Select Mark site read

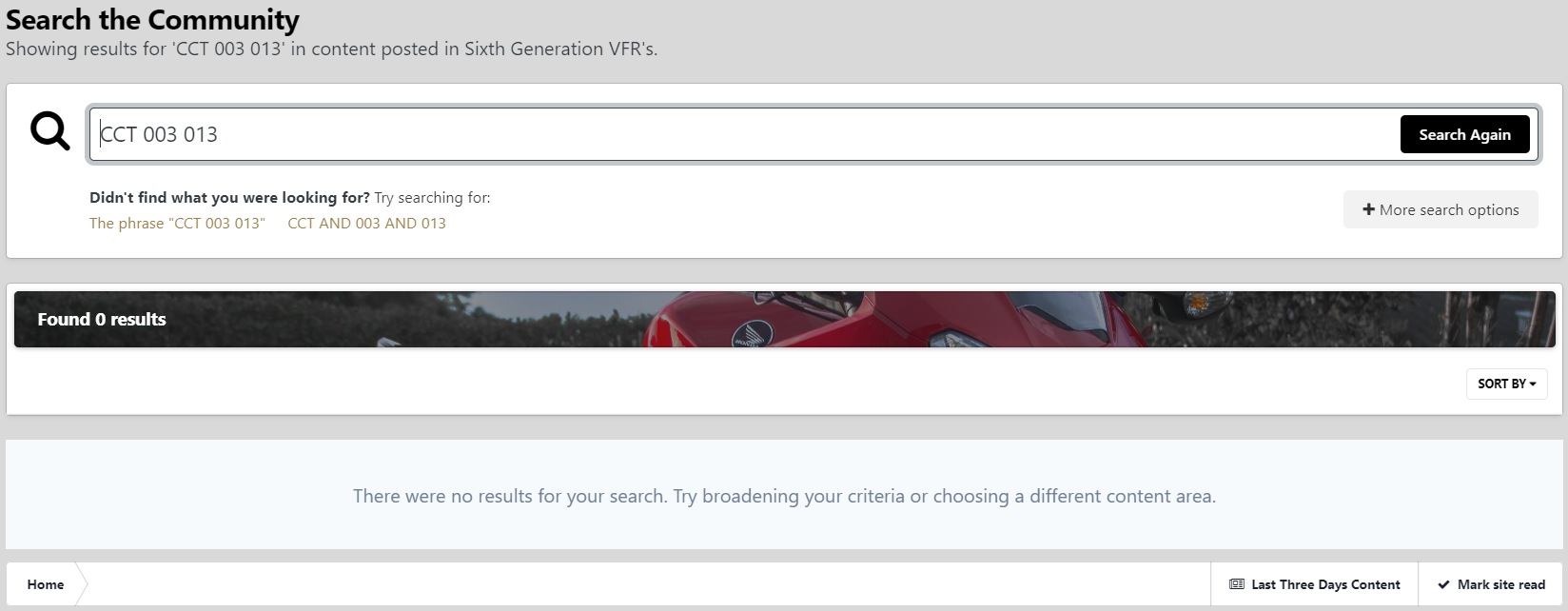(1491, 584)
